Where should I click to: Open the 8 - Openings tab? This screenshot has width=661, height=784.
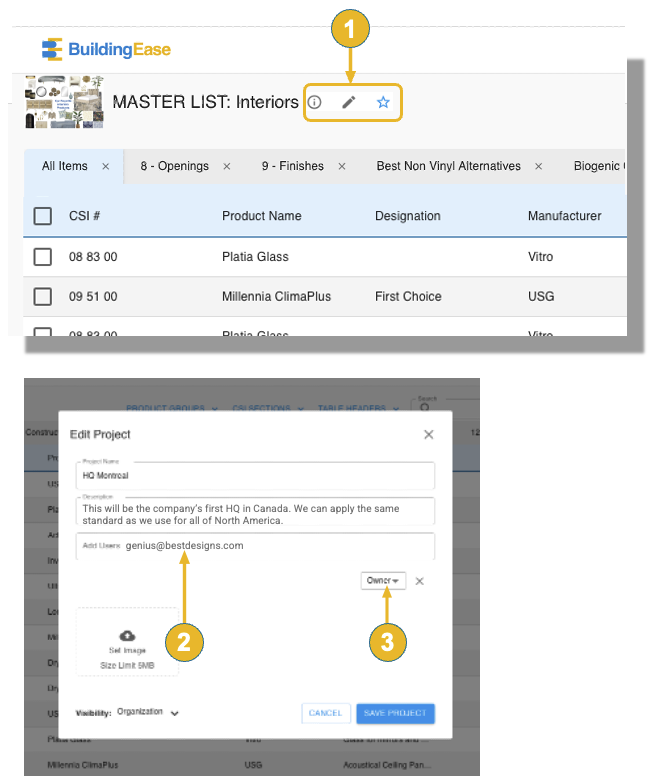click(174, 166)
